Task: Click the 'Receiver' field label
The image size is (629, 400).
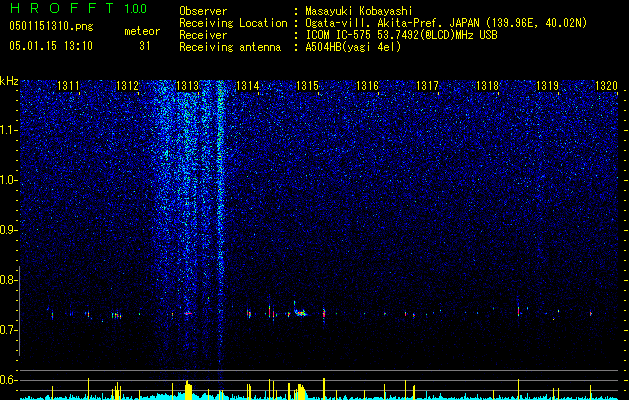Action: [x=203, y=35]
